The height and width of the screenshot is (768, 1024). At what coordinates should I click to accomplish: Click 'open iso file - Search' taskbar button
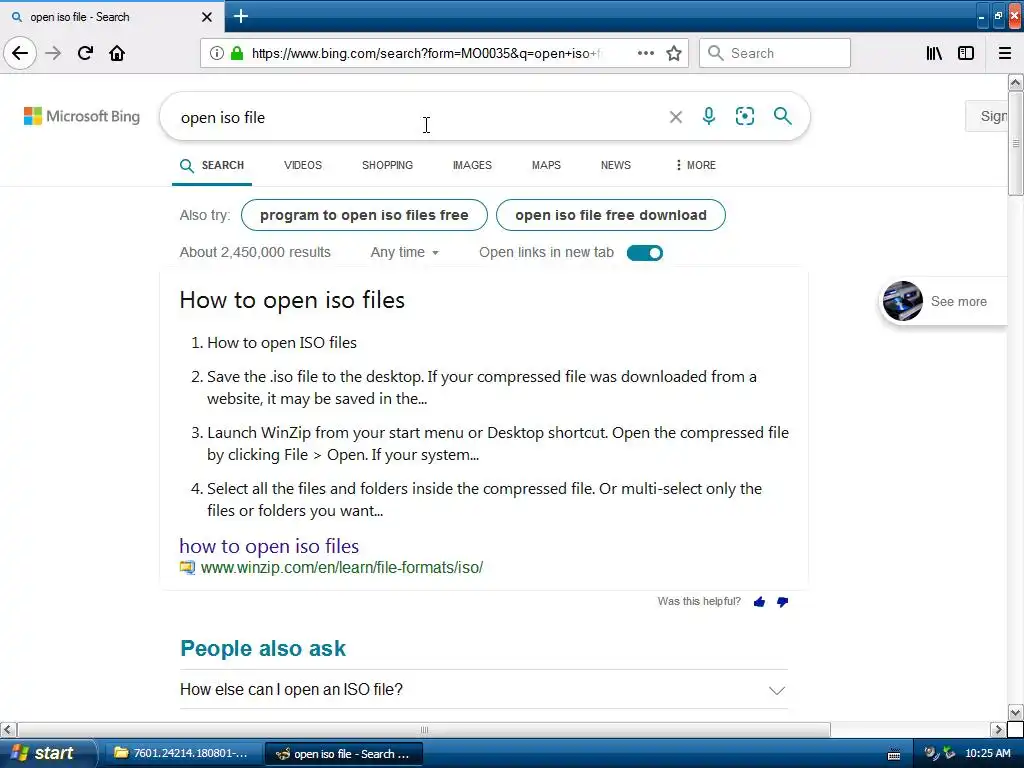(344, 754)
